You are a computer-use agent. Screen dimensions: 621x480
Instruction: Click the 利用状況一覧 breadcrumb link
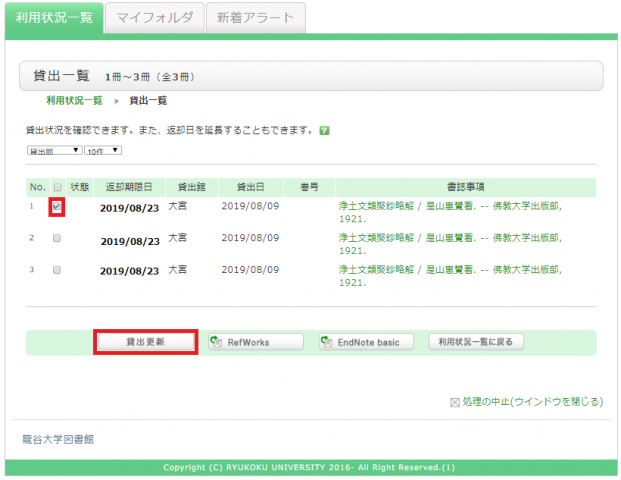coord(74,101)
